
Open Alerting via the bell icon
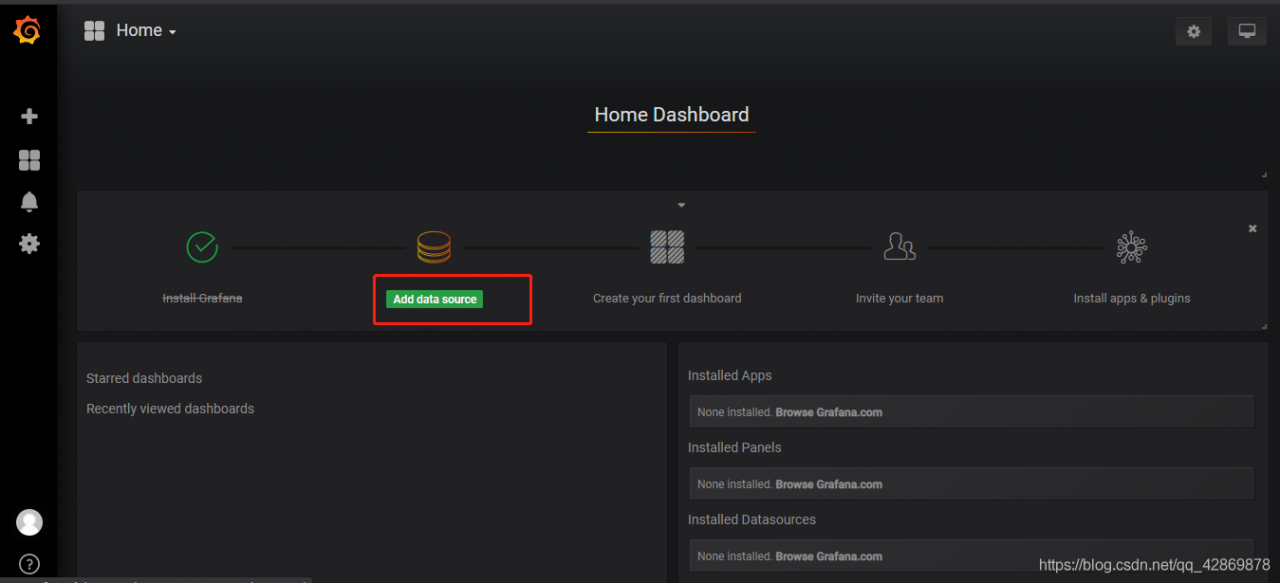coord(29,202)
